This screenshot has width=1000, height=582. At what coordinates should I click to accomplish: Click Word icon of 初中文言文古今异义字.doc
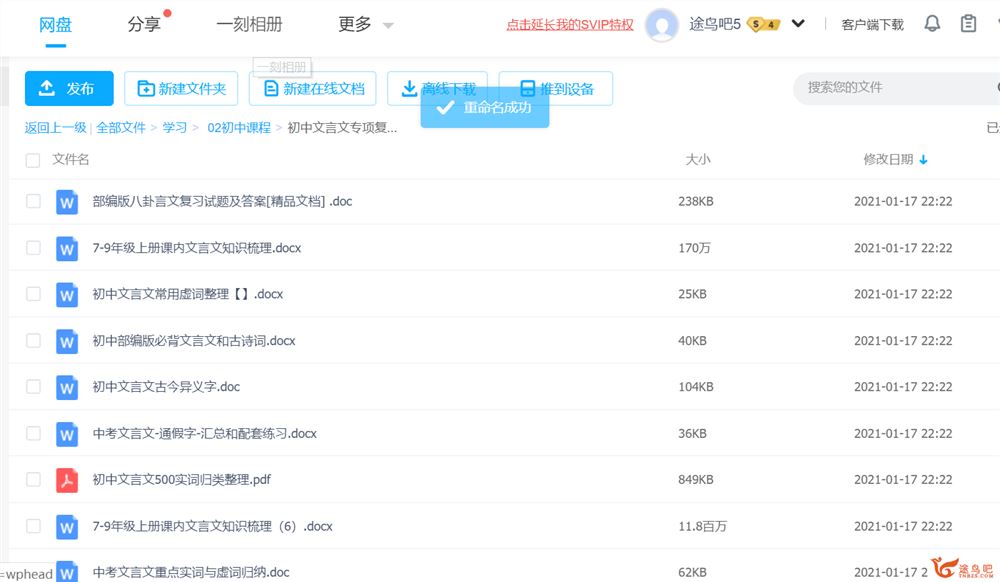(67, 387)
